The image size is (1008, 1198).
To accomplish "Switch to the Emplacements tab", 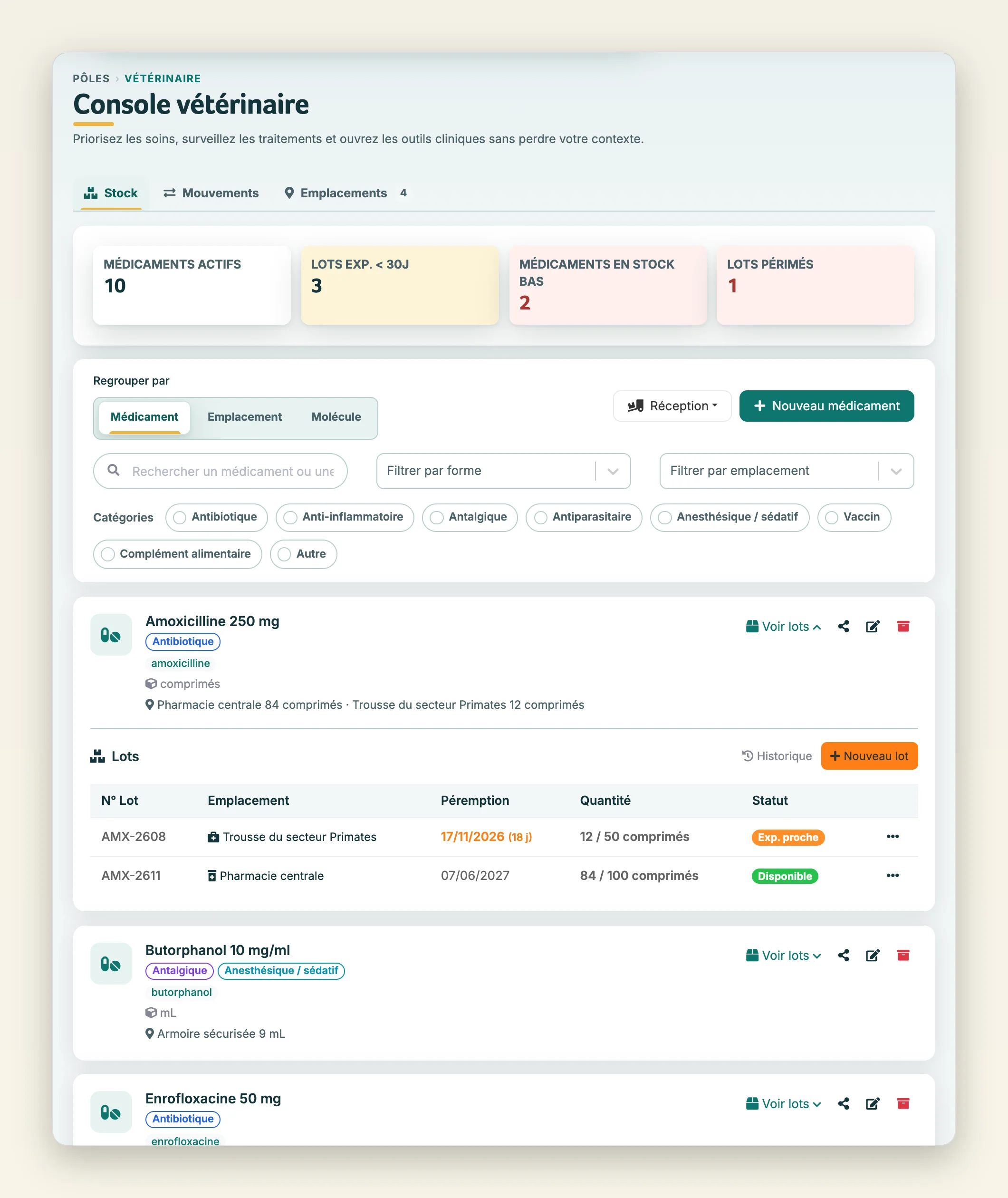I will point(346,193).
